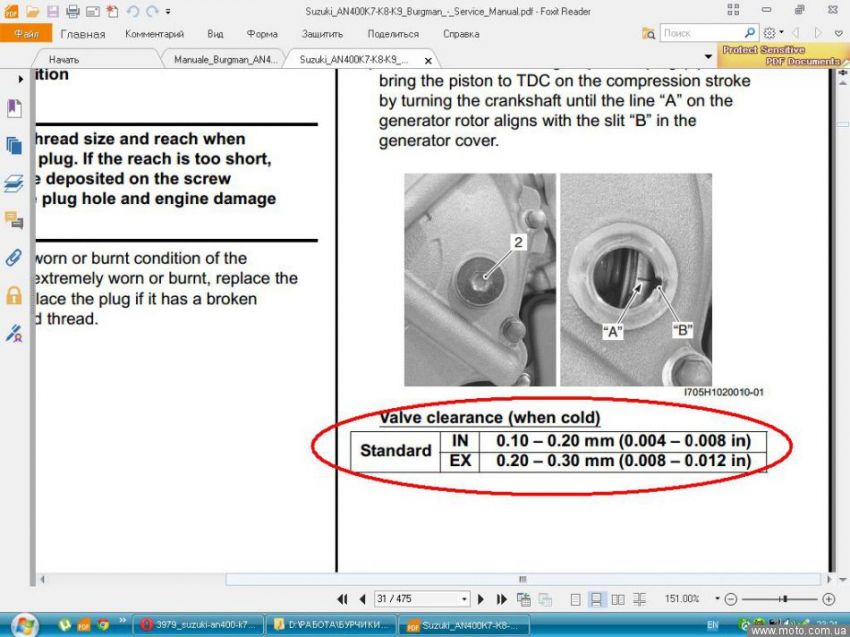The width and height of the screenshot is (850, 637).
Task: Select single page view mode
Action: (575, 599)
